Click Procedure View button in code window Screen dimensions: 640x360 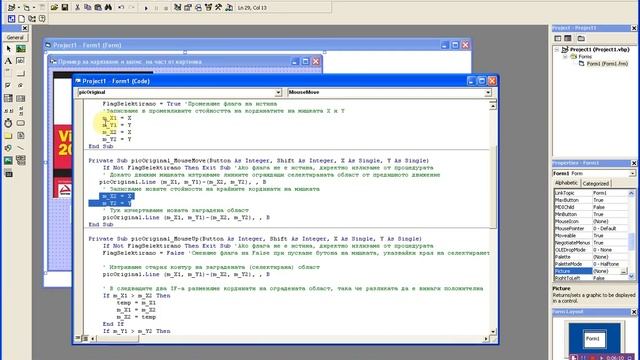pos(78,338)
